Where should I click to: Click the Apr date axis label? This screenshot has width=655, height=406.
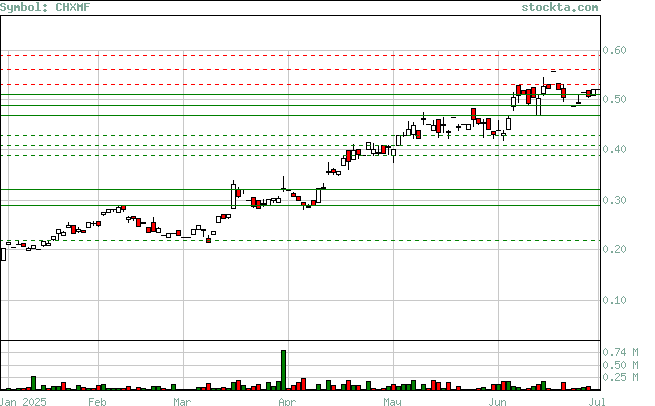(287, 402)
